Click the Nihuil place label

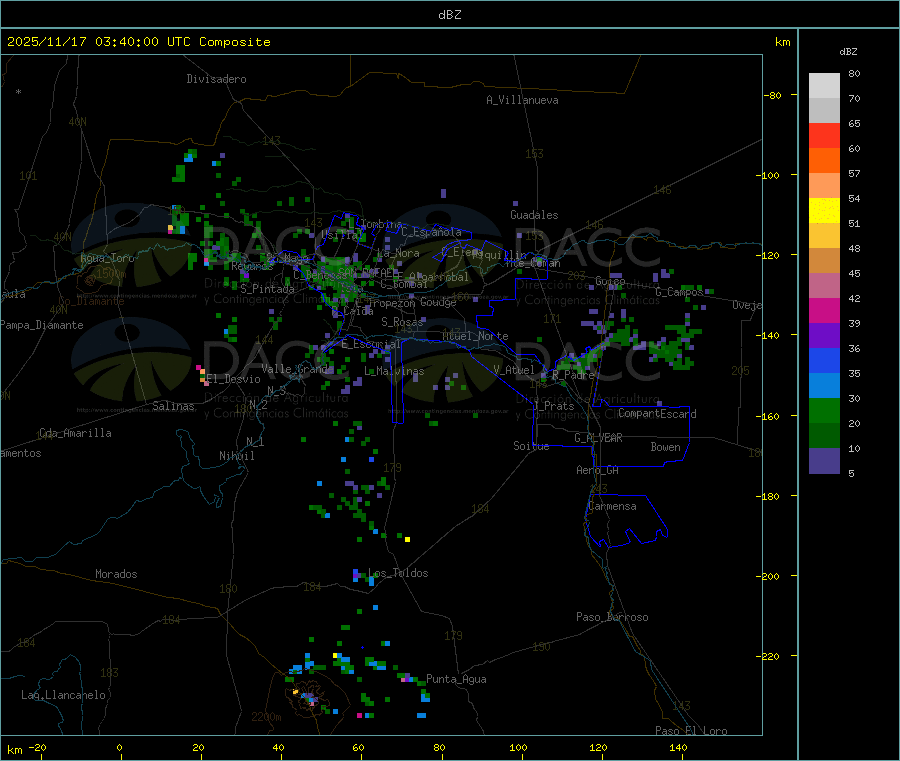pos(236,456)
